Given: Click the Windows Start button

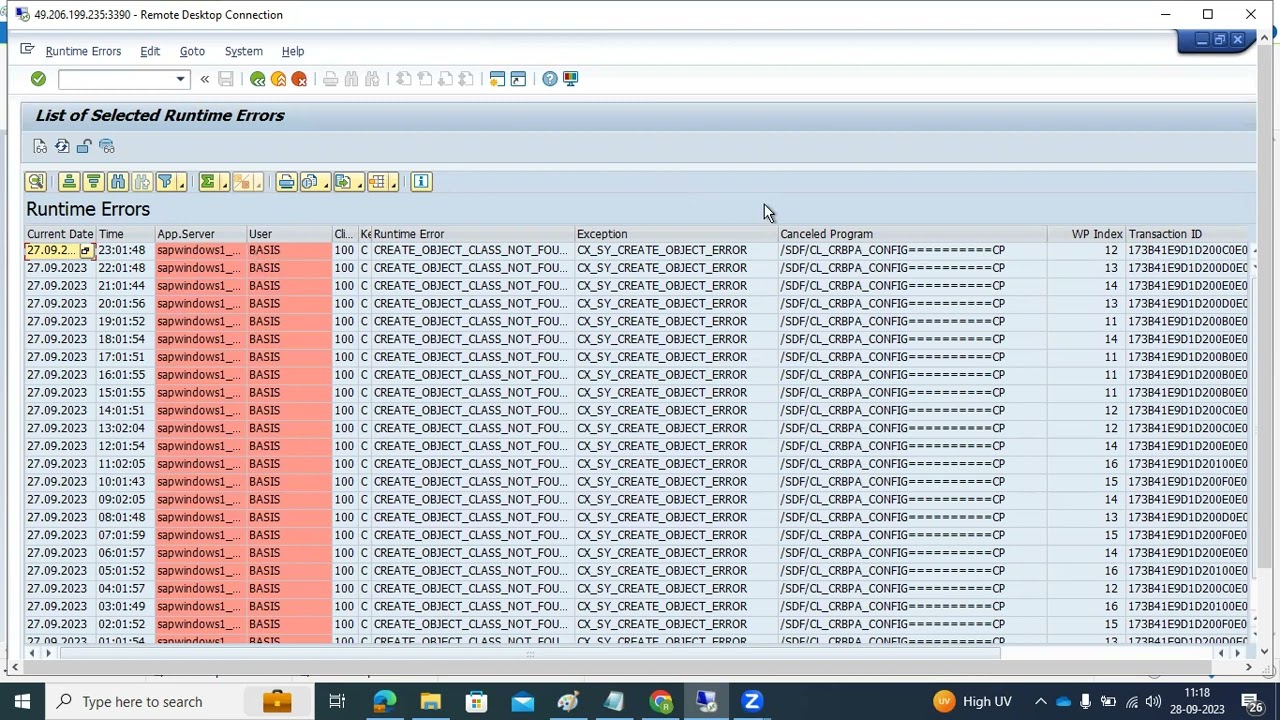Looking at the screenshot, I should point(22,702).
